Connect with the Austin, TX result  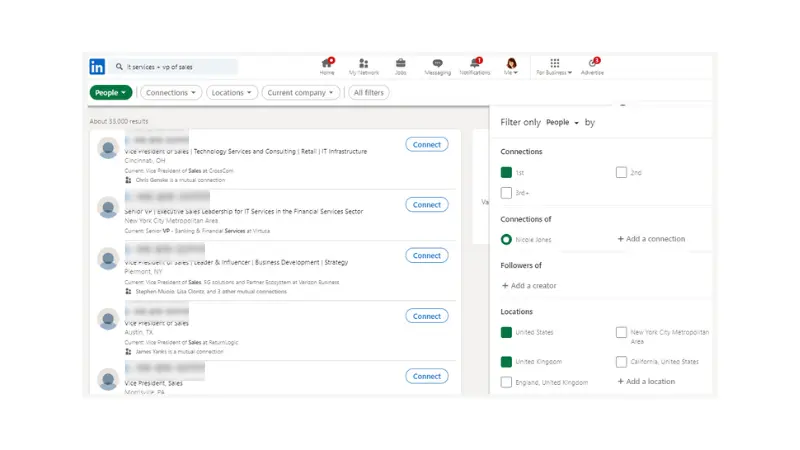[427, 316]
